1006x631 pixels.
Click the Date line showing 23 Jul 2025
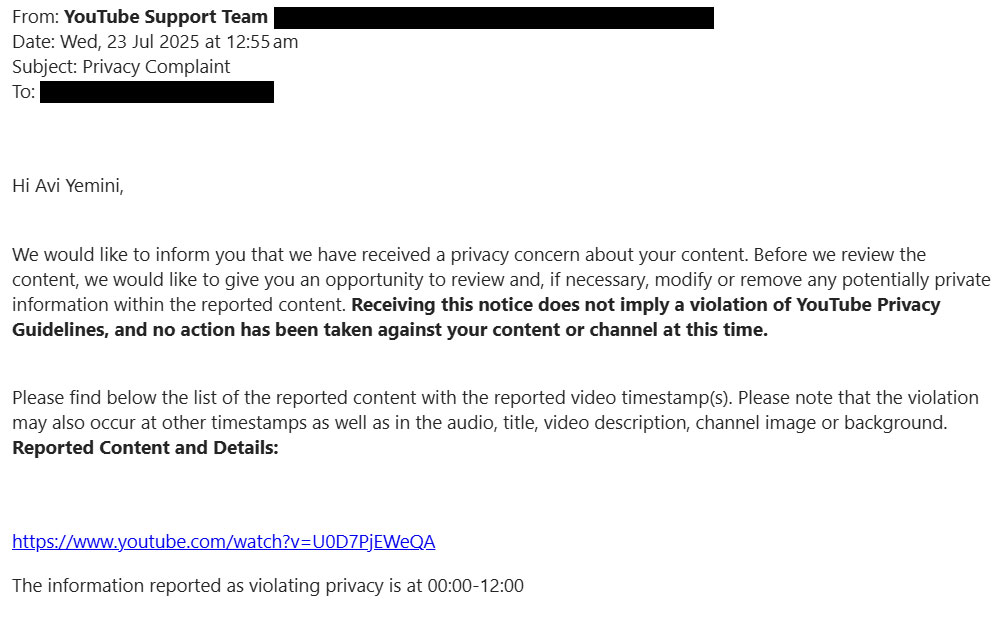(x=155, y=42)
